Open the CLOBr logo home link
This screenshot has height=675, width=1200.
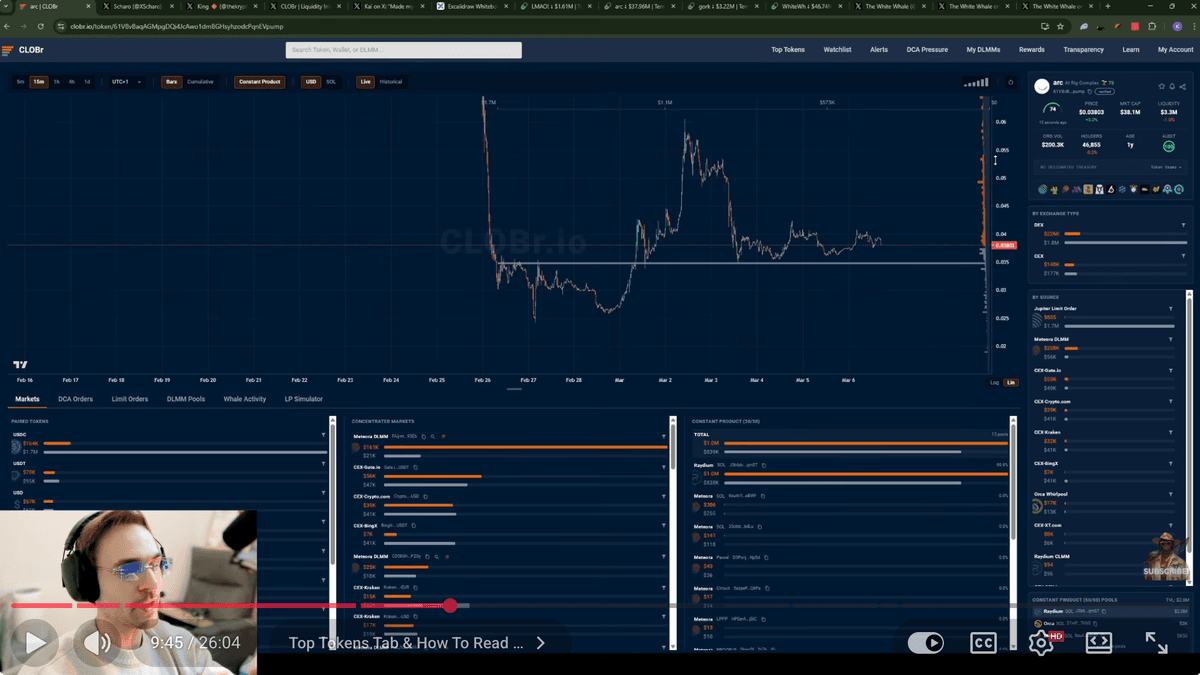21,49
